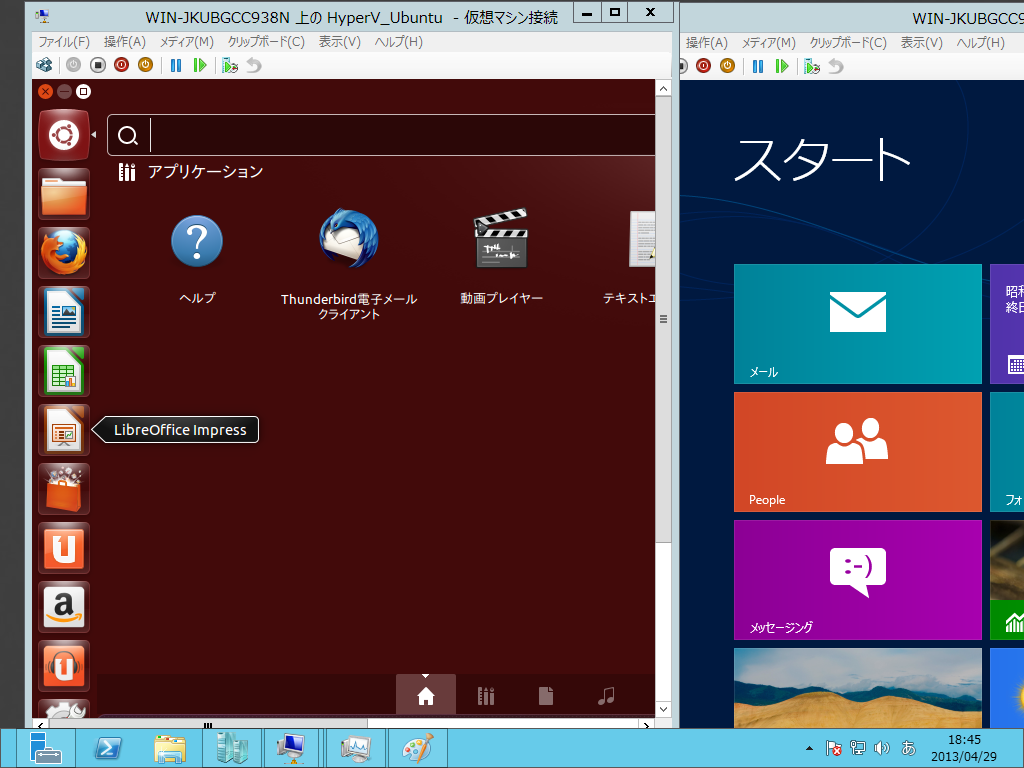1024x768 pixels.
Task: Open 表示(V) menu in Ubuntu VM window
Action: click(x=340, y=42)
